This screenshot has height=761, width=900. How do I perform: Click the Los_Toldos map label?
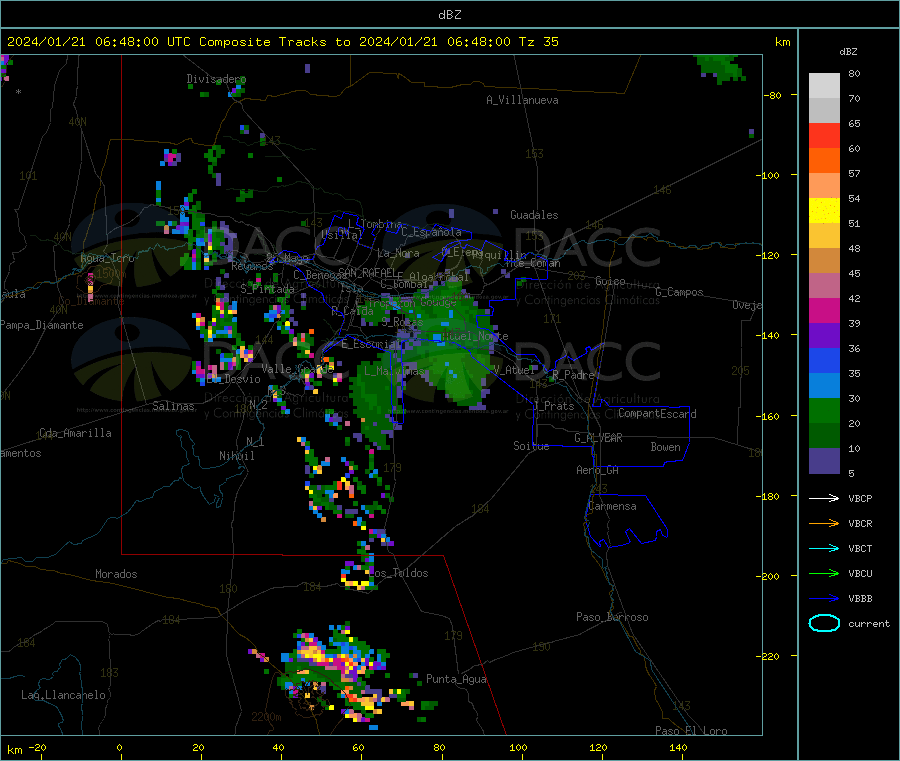(398, 573)
